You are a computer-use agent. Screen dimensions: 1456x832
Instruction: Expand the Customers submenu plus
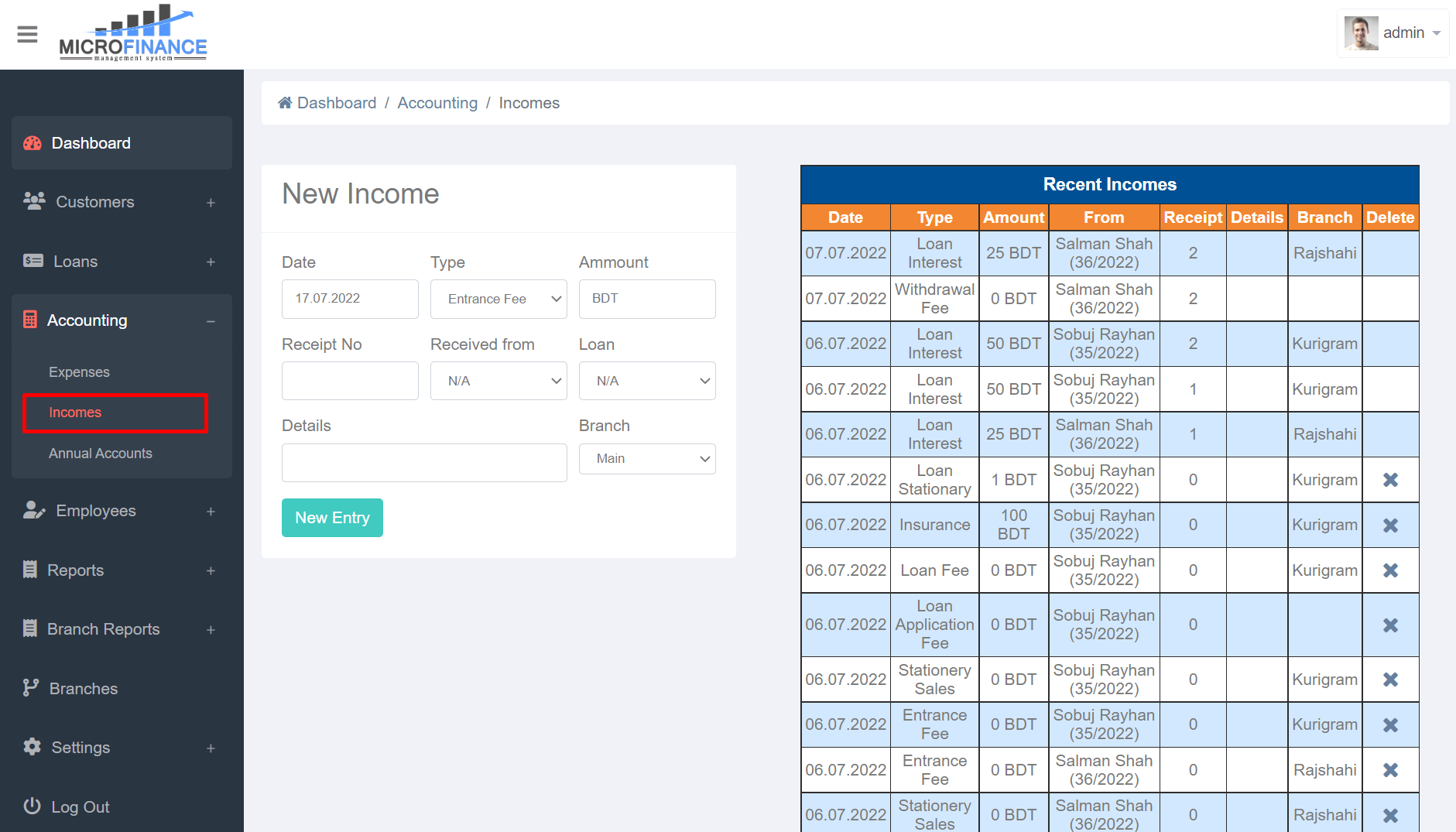pyautogui.click(x=211, y=203)
